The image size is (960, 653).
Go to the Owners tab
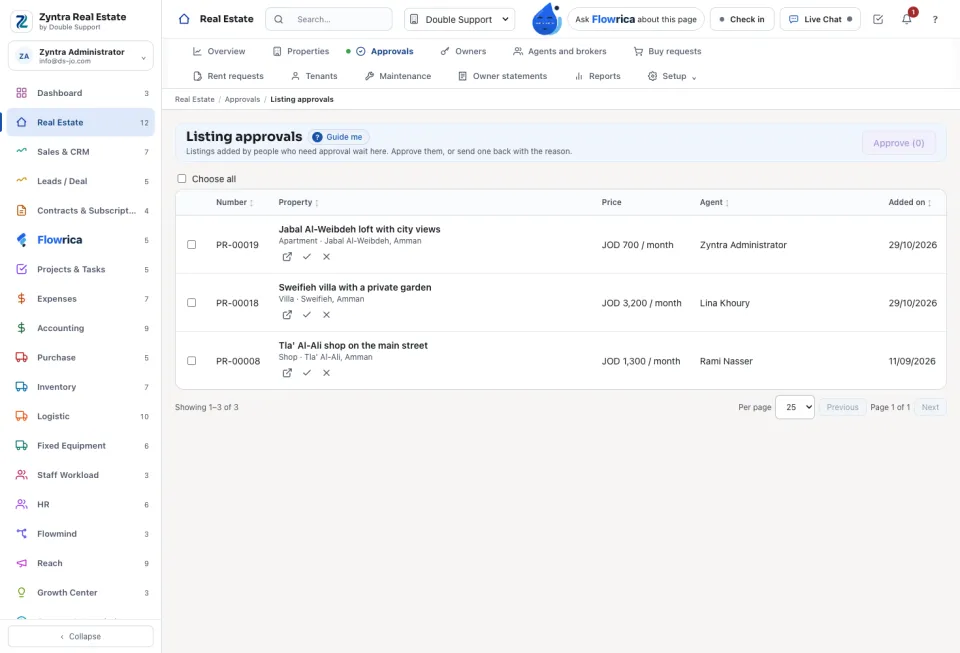[463, 51]
